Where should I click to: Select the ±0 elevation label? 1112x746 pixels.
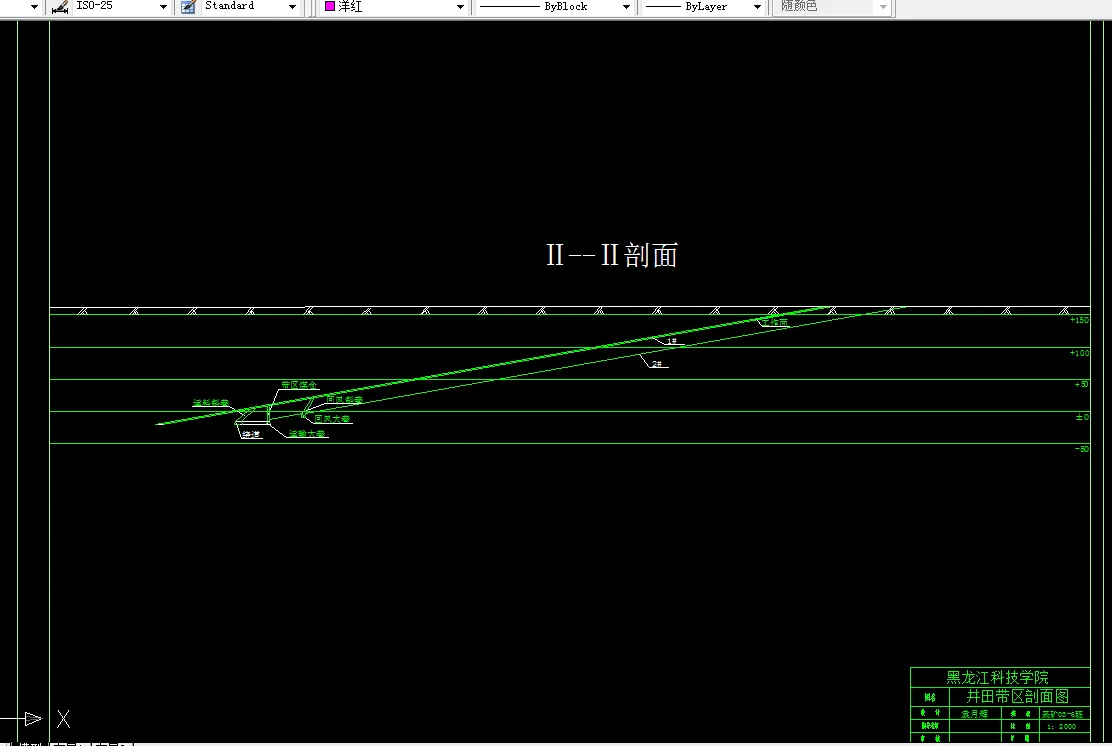pyautogui.click(x=1082, y=417)
